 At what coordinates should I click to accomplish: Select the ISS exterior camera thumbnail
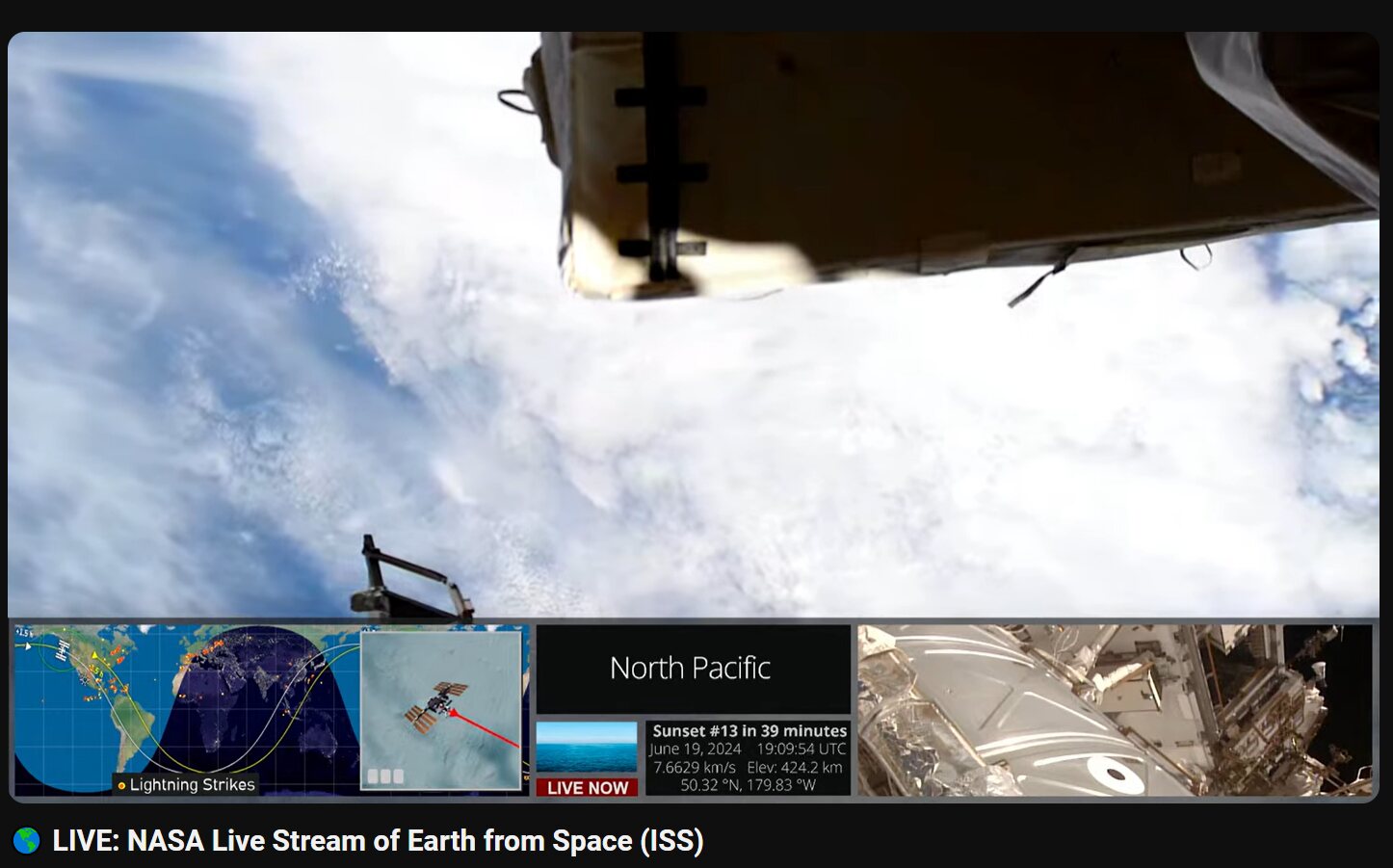click(x=1114, y=710)
